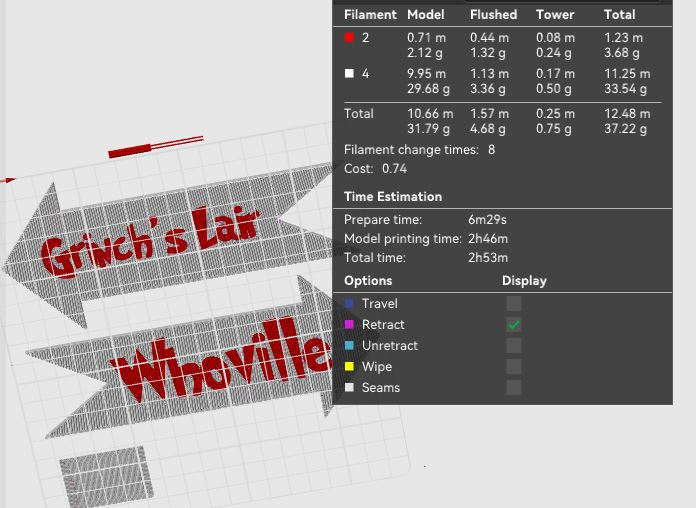Click the Model column header
This screenshot has height=508, width=696.
point(426,15)
